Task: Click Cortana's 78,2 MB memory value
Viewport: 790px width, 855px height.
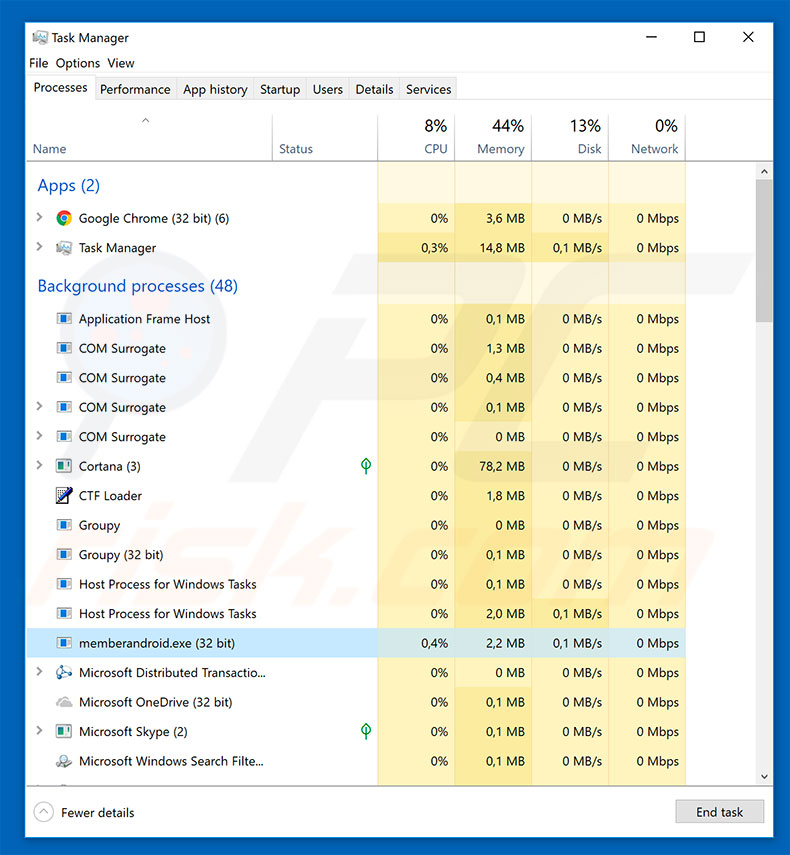Action: point(502,466)
